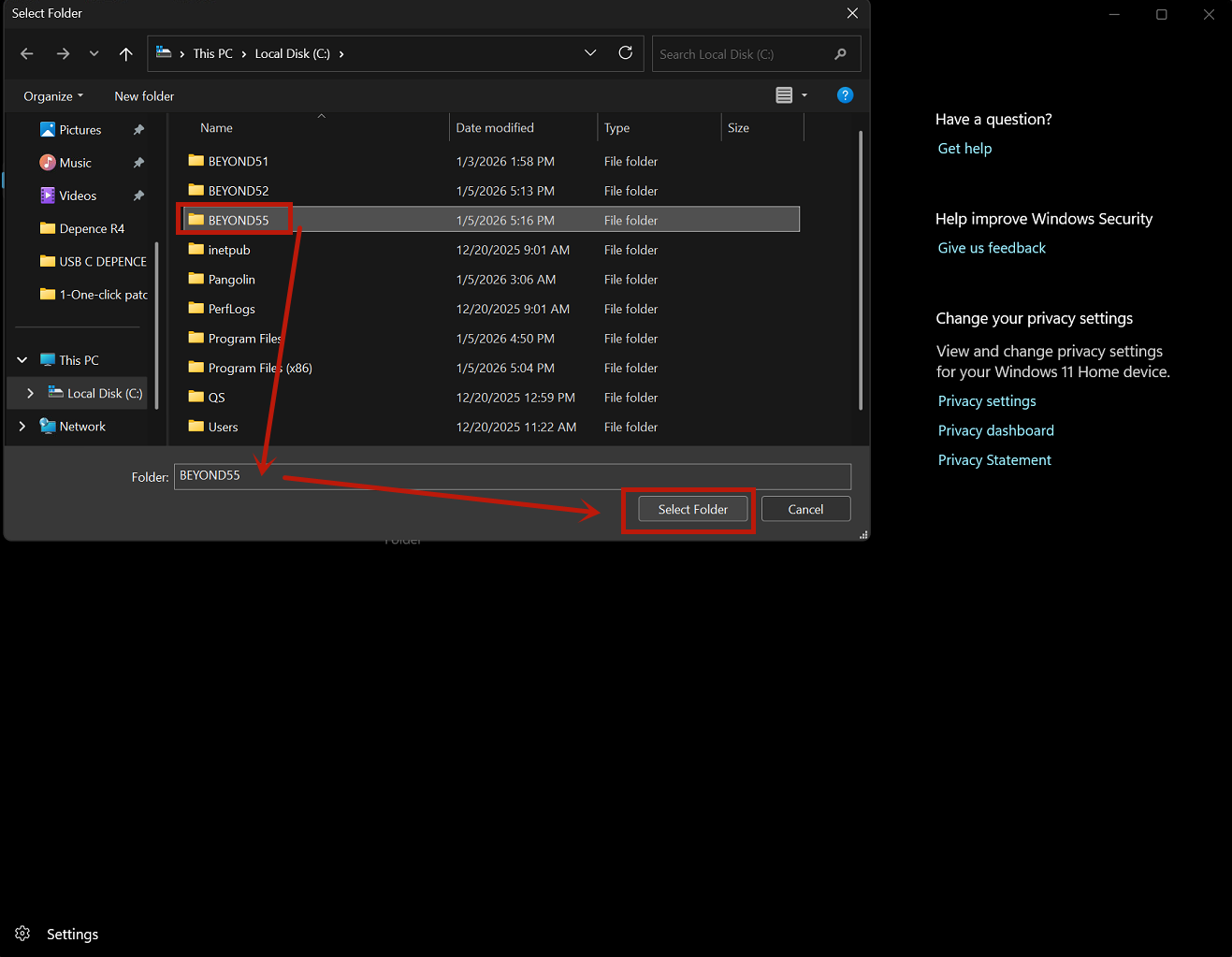Click the Change your view icon
1232x957 pixels.
click(784, 95)
